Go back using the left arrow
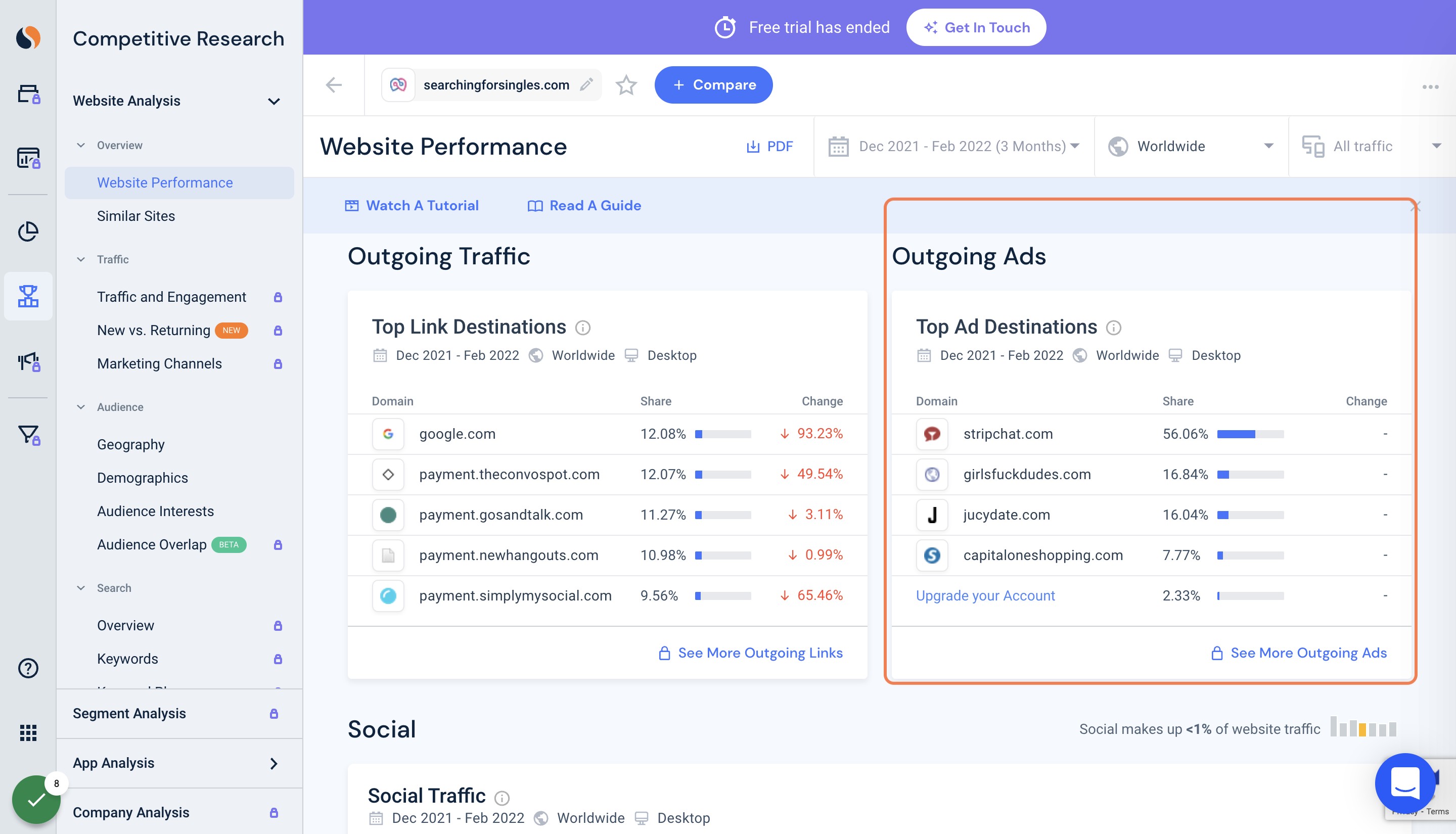Screen dimensions: 1456x834 pos(333,85)
